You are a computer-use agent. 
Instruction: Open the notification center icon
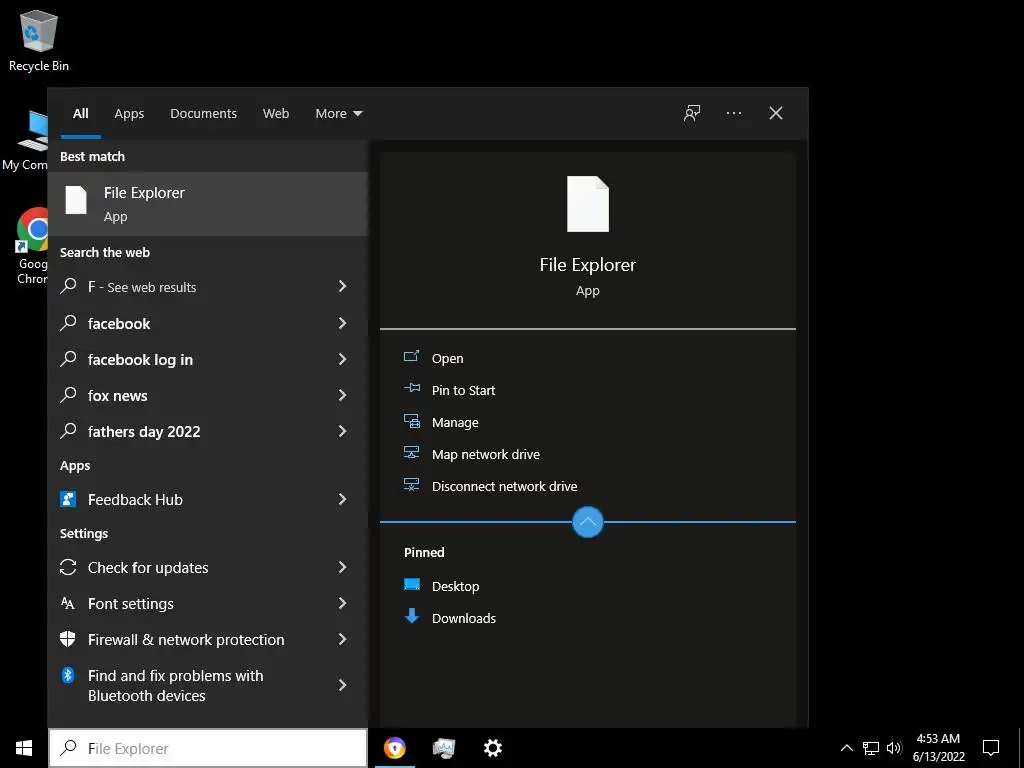pyautogui.click(x=991, y=748)
